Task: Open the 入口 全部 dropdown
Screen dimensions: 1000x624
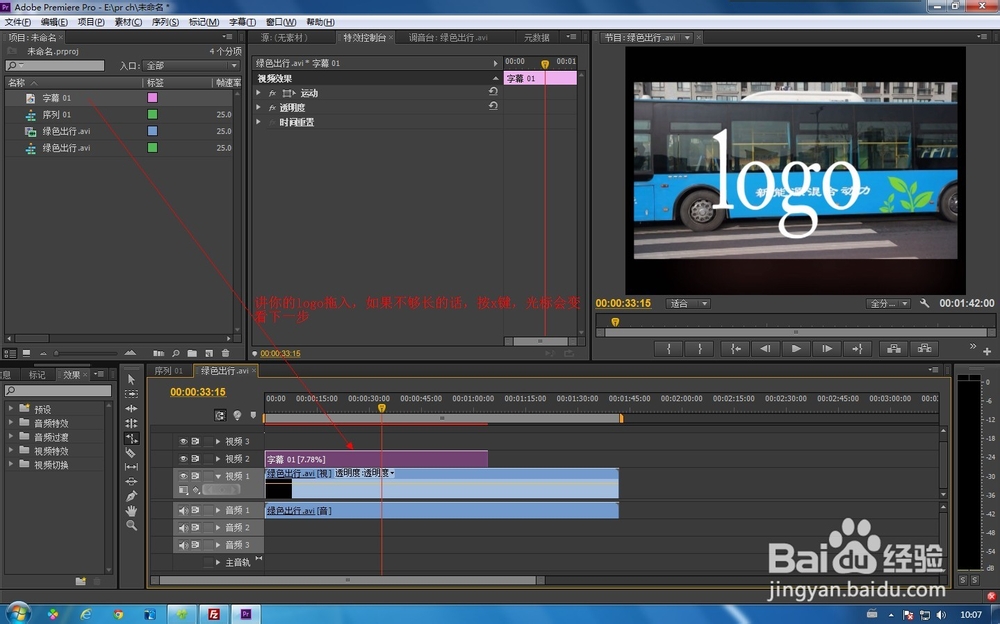Action: 192,66
